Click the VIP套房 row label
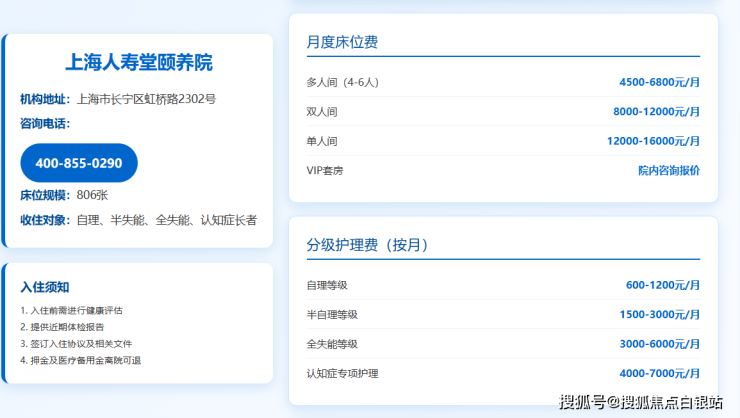This screenshot has height=418, width=740. tap(325, 170)
